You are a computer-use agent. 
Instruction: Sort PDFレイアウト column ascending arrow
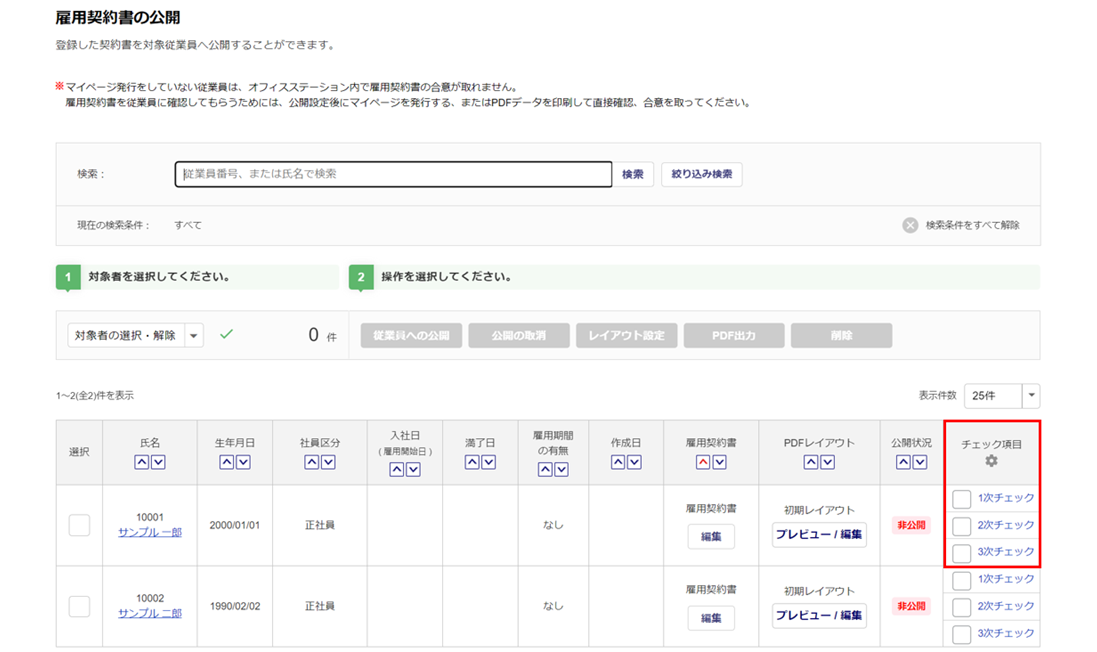[811, 462]
